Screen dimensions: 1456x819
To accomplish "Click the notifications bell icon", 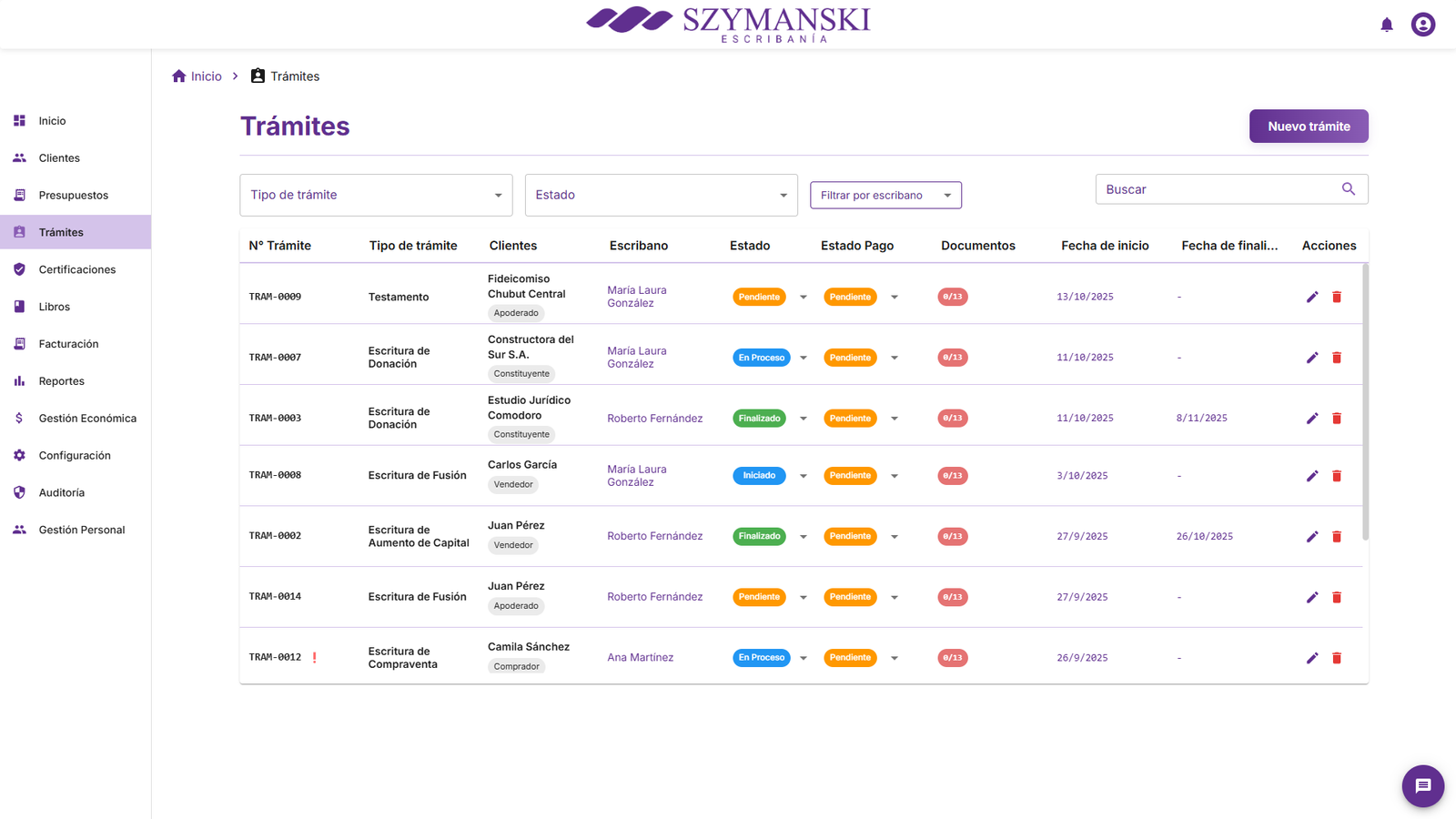I will pos(1386,25).
